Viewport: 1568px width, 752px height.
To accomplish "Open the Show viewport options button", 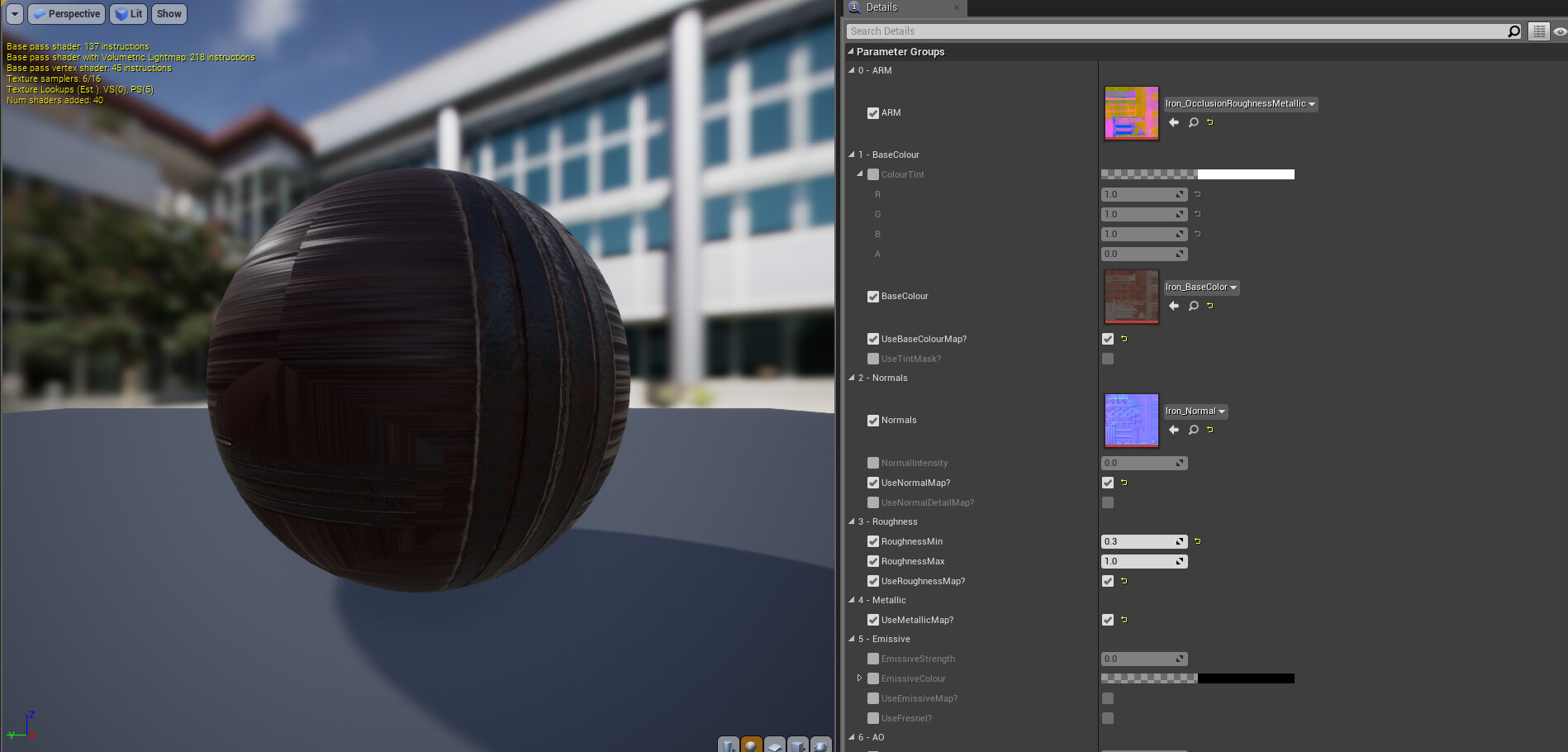I will pos(169,14).
